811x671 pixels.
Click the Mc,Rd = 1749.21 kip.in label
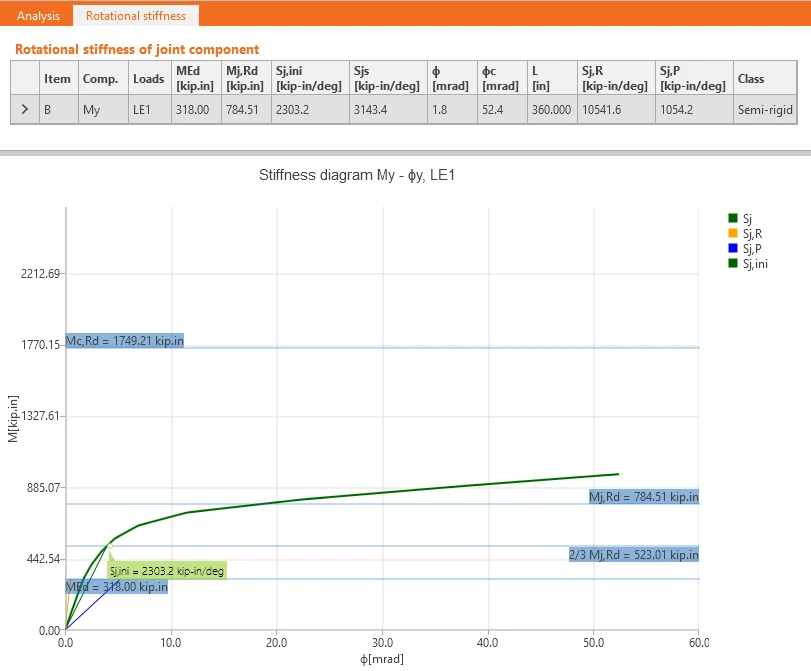[x=125, y=340]
